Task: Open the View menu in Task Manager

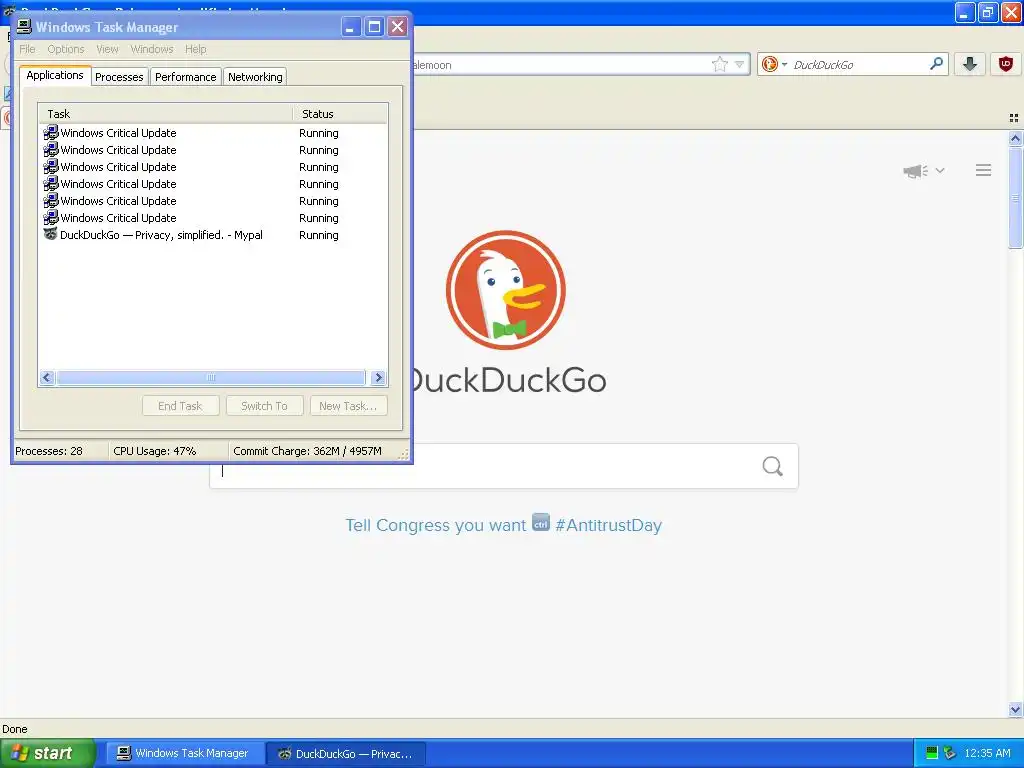Action: tap(107, 49)
